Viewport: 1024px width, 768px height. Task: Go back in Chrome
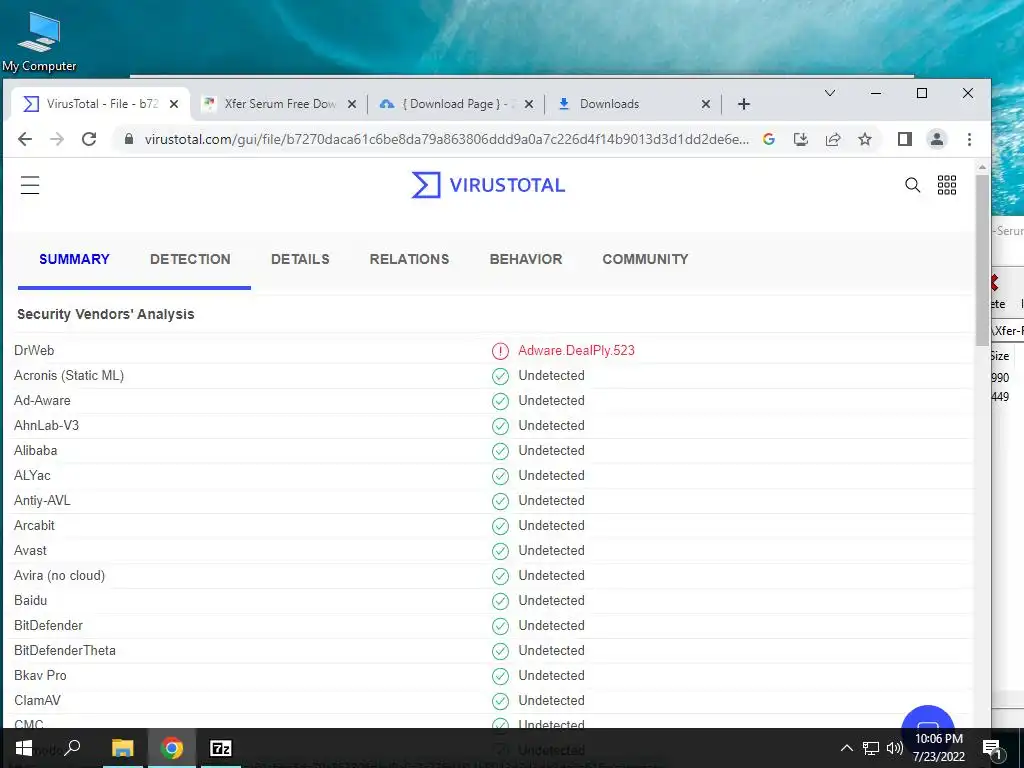(x=25, y=139)
